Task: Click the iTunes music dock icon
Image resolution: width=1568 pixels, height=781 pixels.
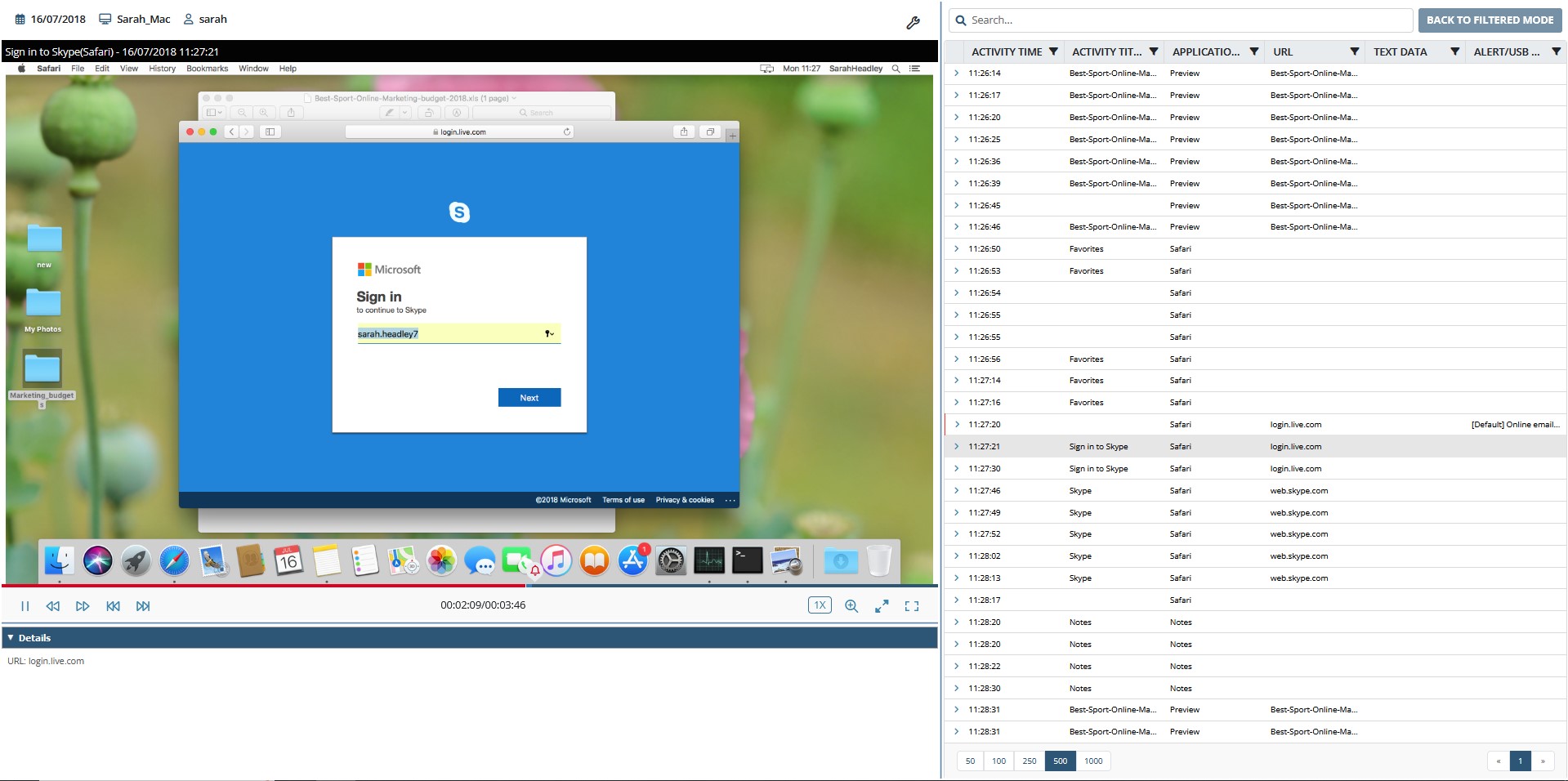Action: click(x=556, y=560)
